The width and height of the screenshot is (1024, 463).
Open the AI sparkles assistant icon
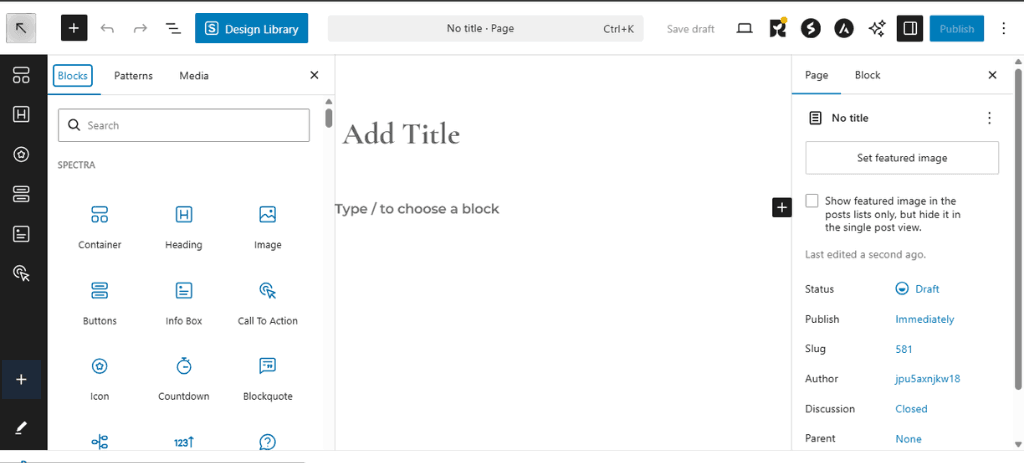(x=876, y=28)
